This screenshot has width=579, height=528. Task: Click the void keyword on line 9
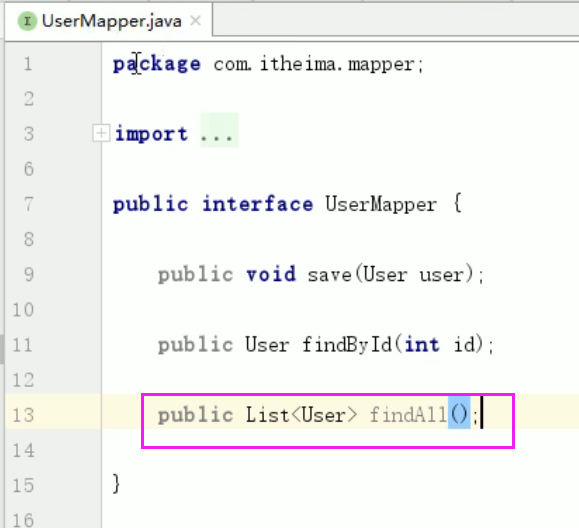coord(271,274)
